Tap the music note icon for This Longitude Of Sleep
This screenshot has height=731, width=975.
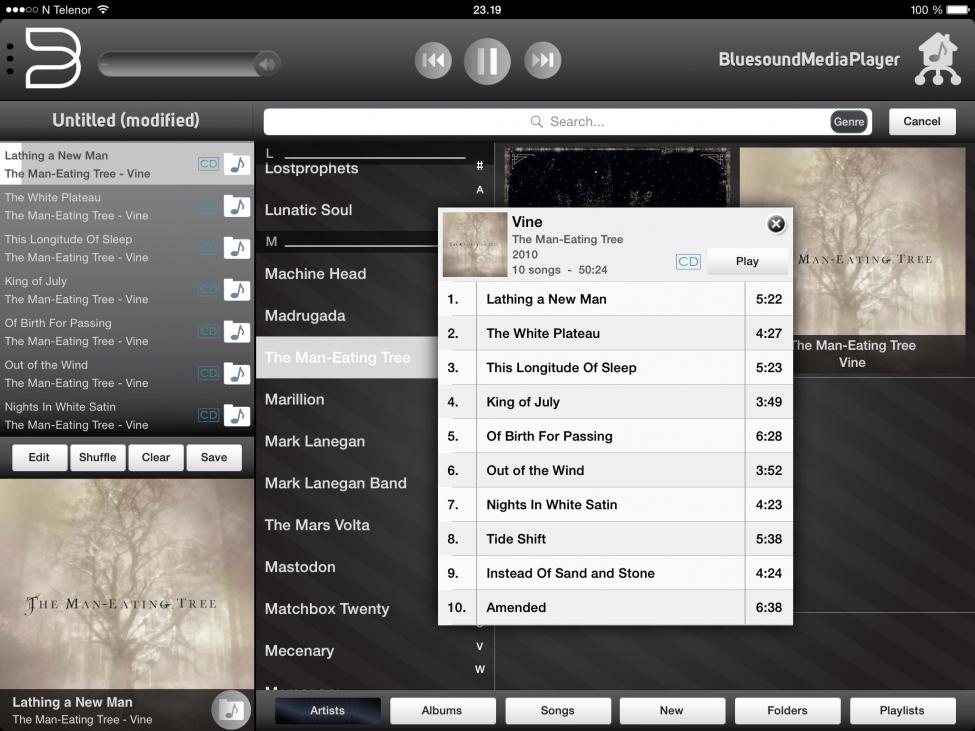tap(237, 248)
